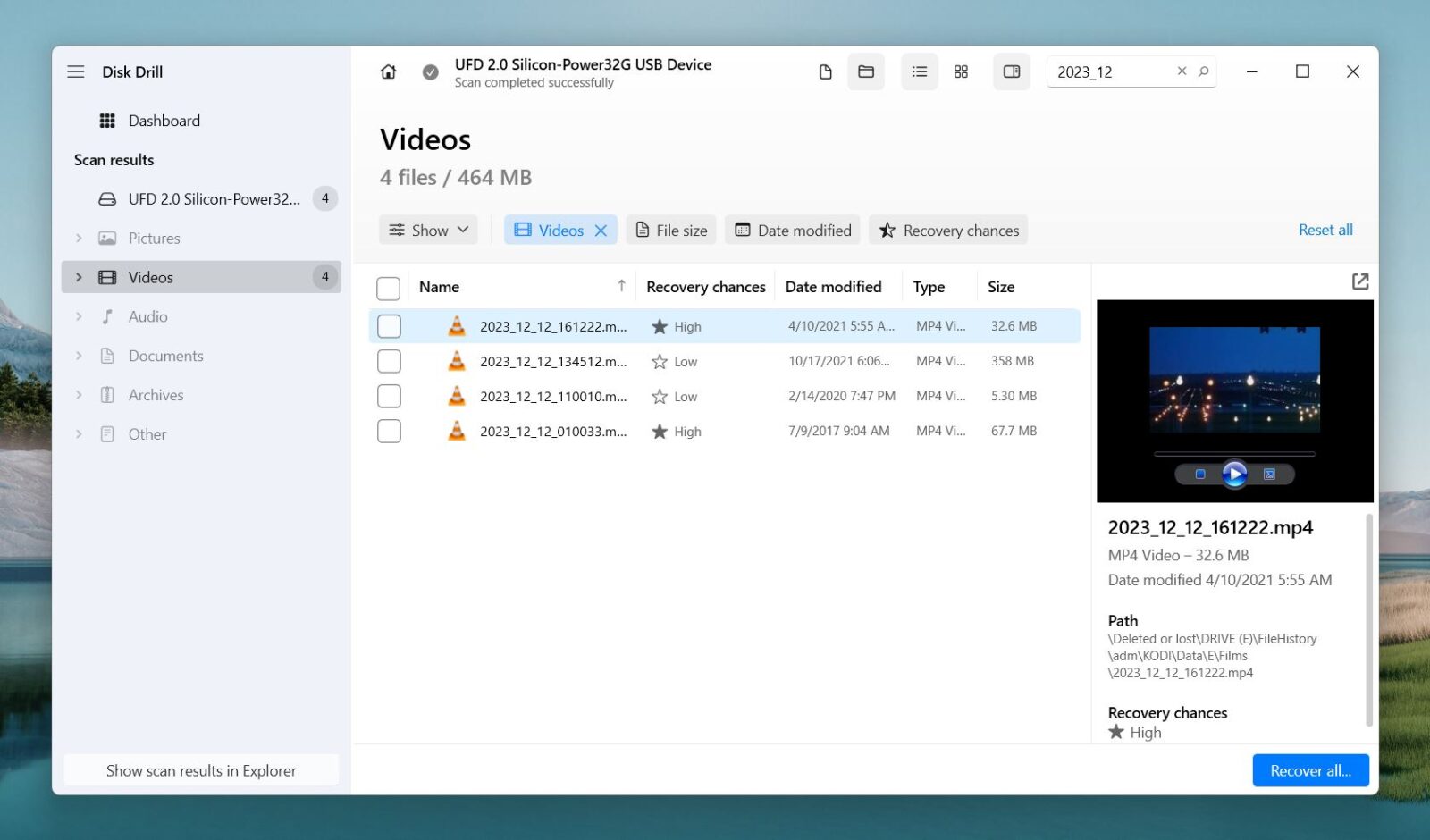Collapse the Videos category
Screen dimensions: 1430x840
point(79,277)
